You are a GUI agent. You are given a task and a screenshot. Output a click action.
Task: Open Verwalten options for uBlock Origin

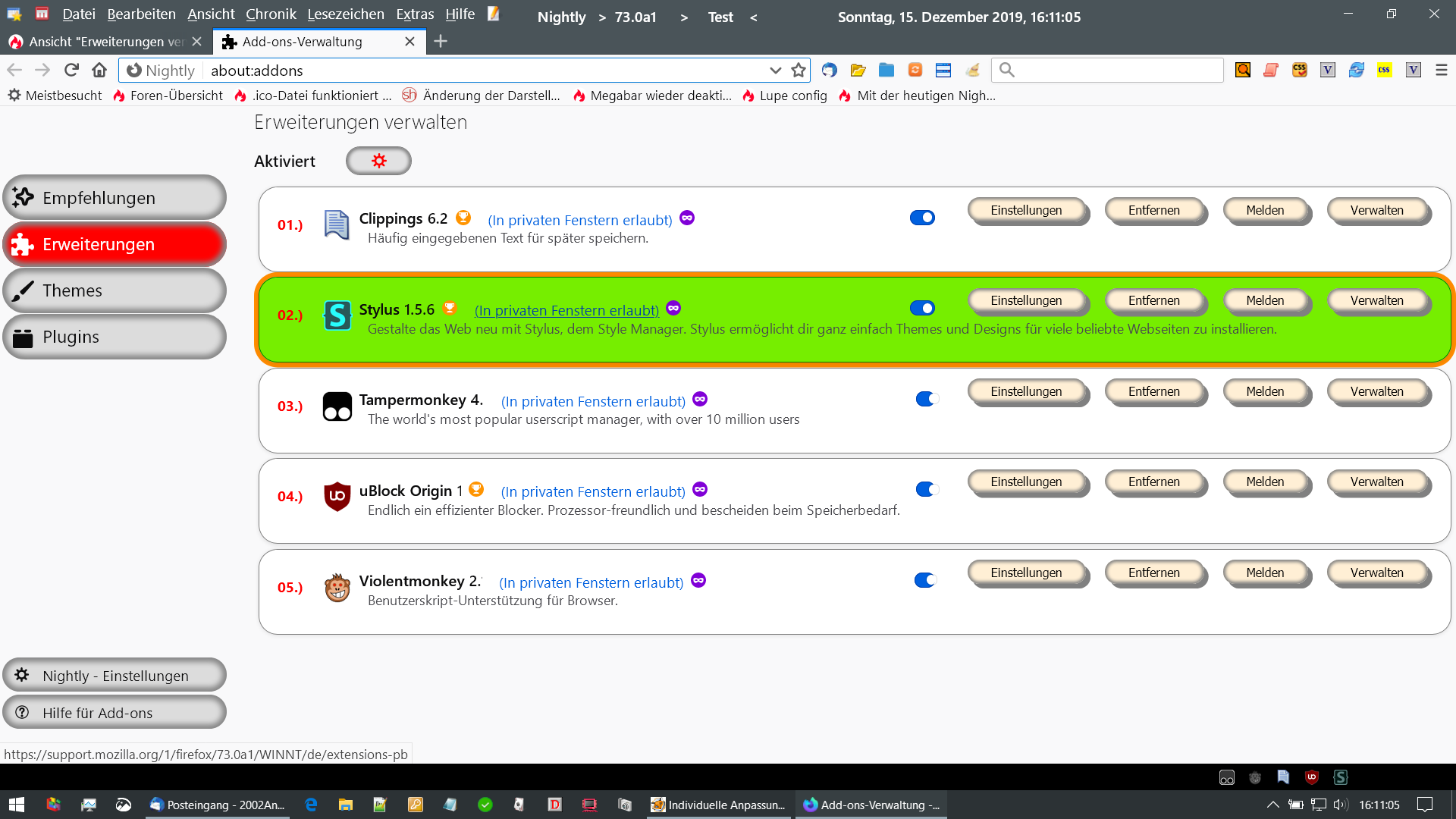(x=1376, y=482)
